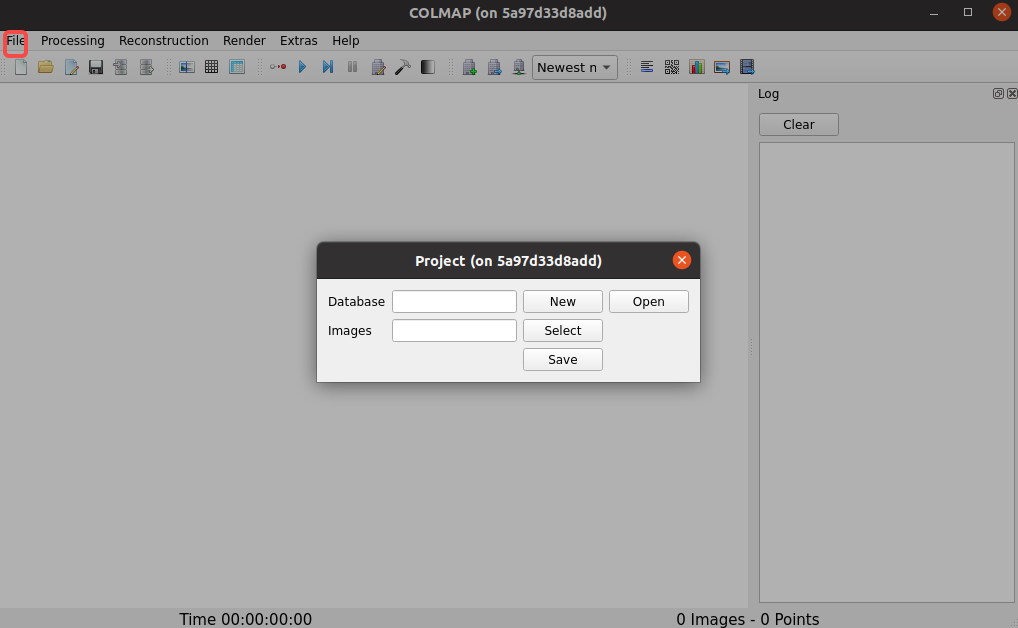Click Select to choose images folder

pos(563,331)
